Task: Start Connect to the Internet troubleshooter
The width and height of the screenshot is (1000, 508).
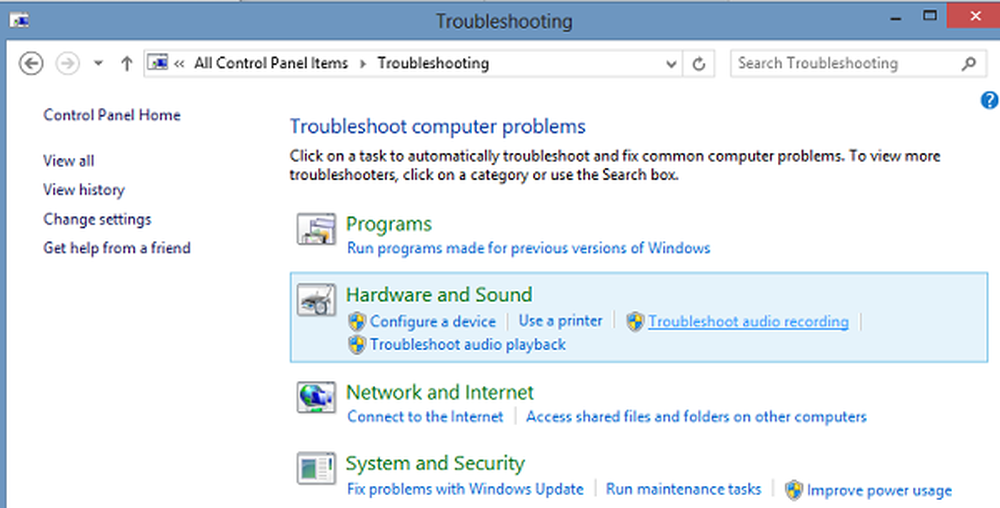Action: pyautogui.click(x=425, y=417)
